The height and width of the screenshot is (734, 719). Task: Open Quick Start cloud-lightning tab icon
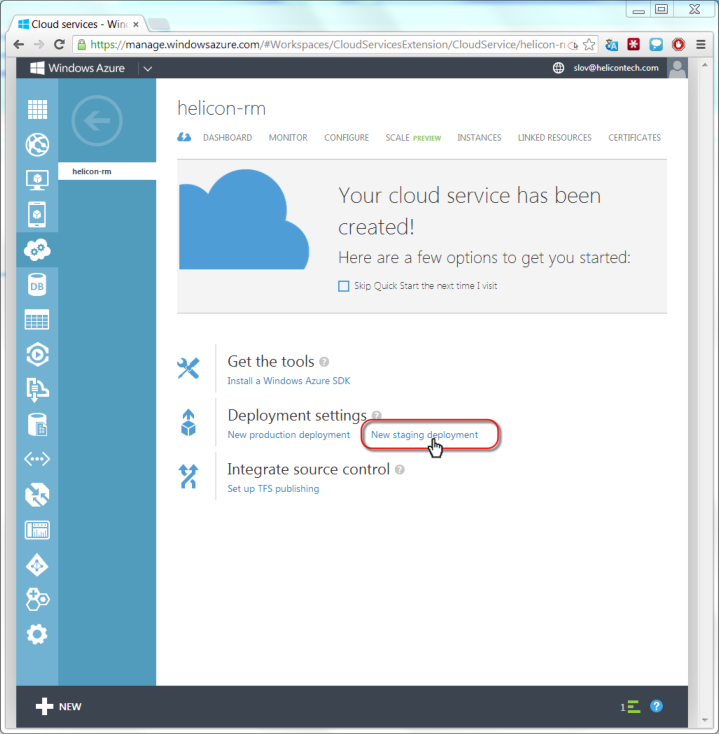coord(184,137)
